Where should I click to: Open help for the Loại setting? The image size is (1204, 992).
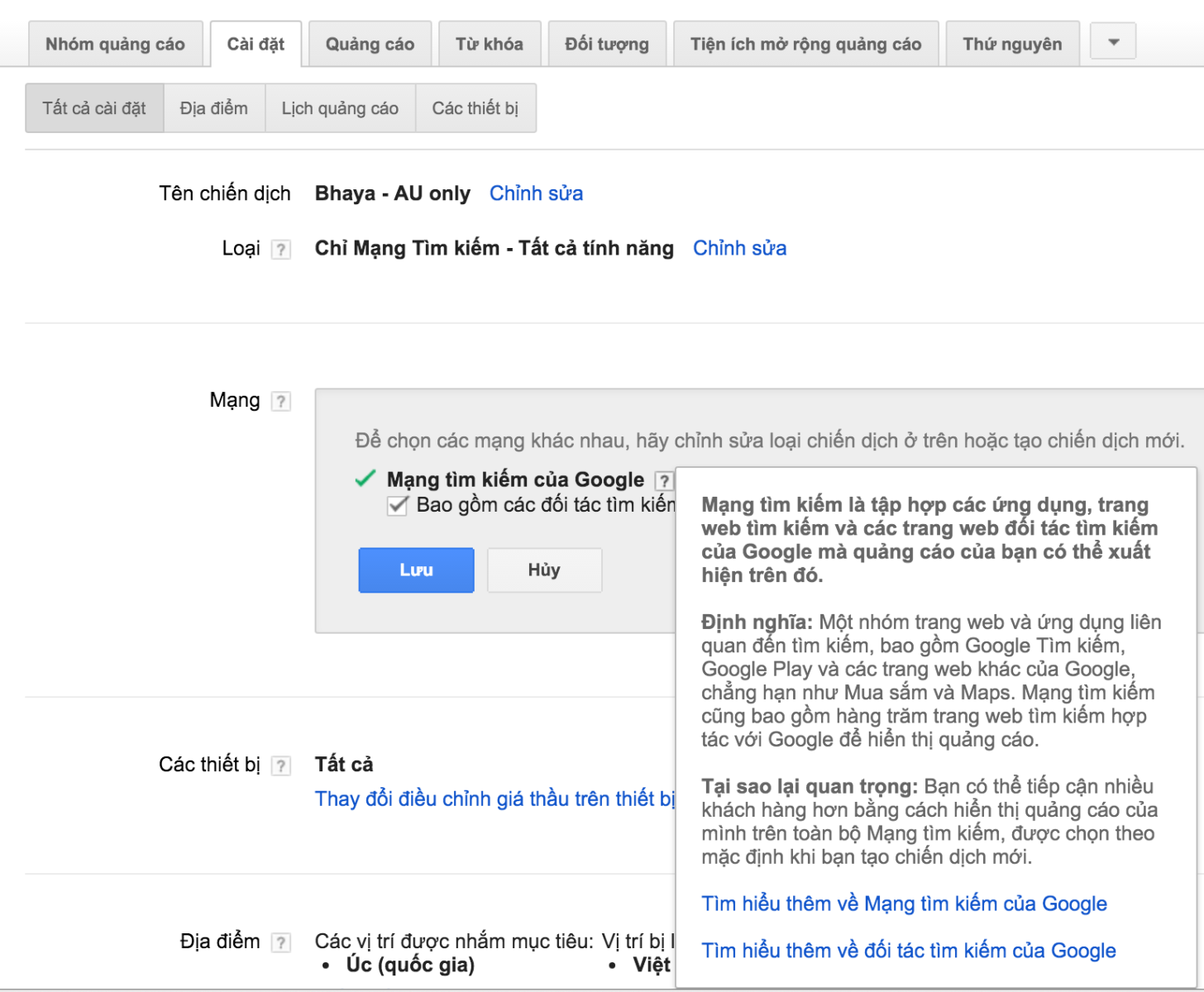(281, 248)
